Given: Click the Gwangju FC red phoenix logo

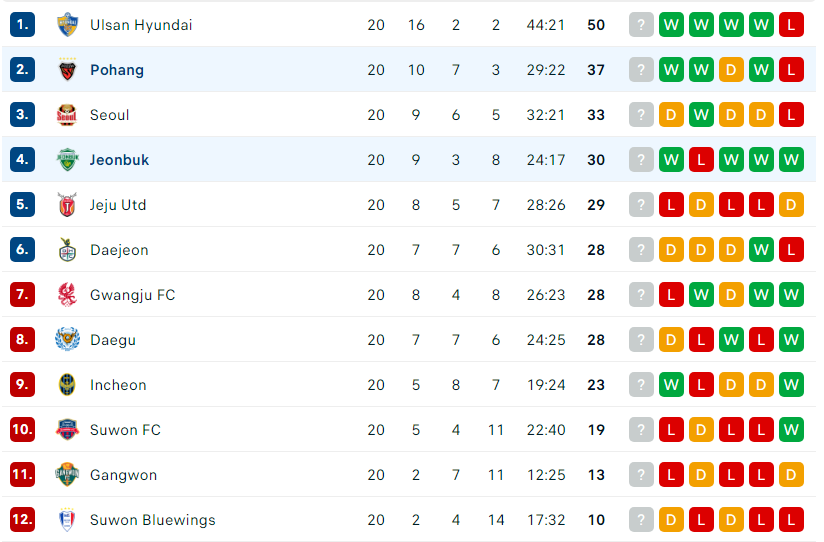Looking at the screenshot, I should click(67, 295).
